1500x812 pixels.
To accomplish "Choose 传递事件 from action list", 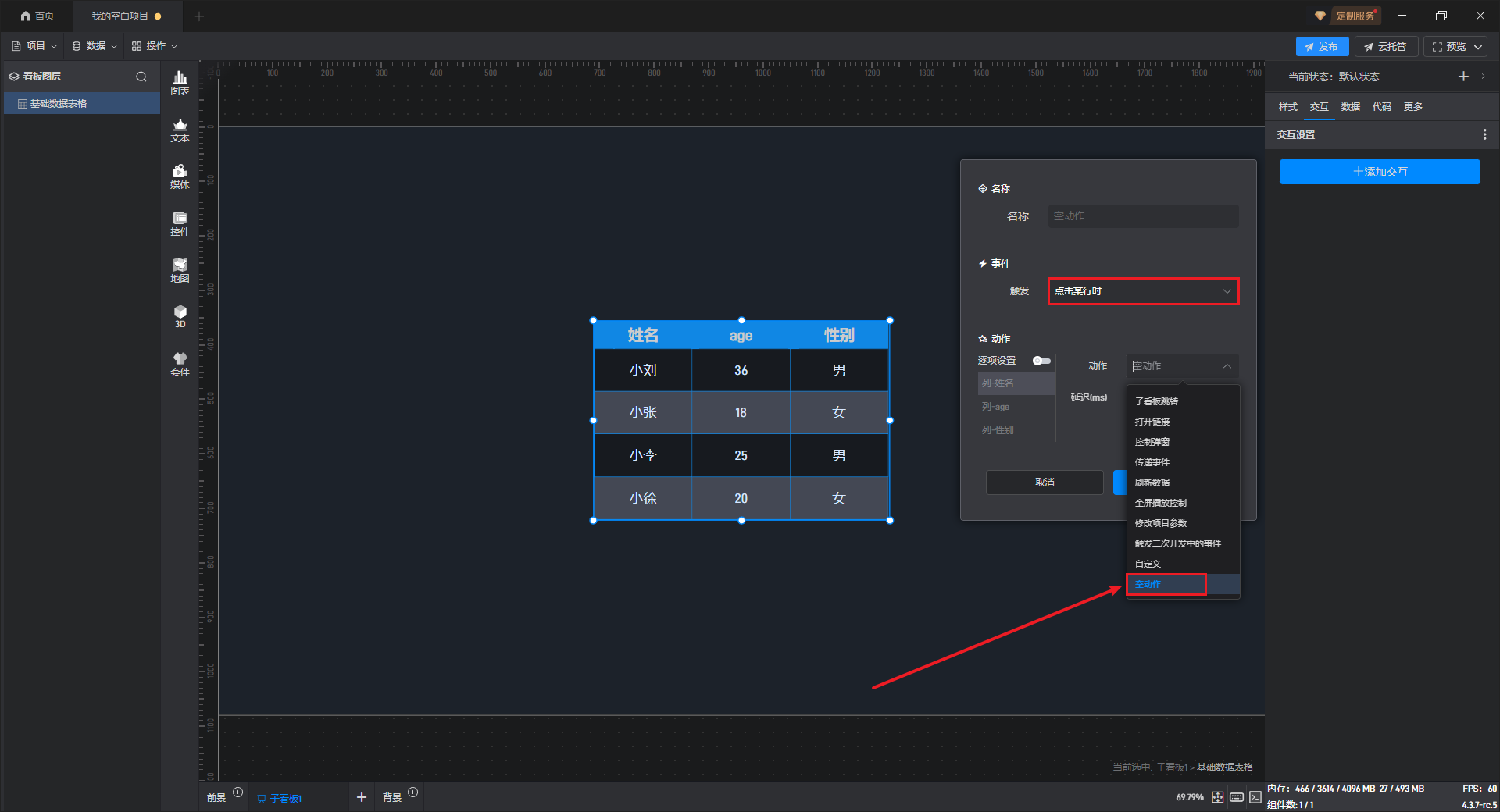I will [1183, 462].
